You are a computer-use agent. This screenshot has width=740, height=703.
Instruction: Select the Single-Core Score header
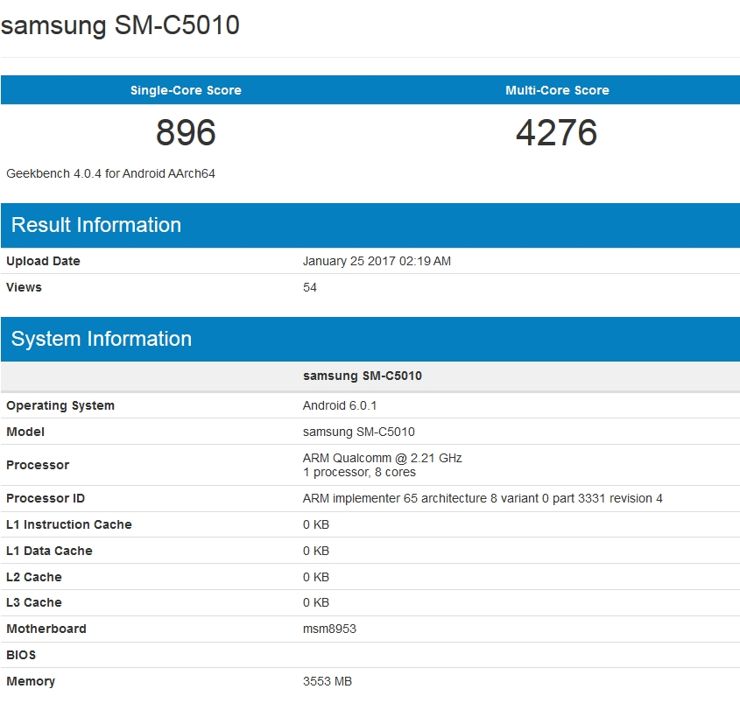pyautogui.click(x=185, y=90)
